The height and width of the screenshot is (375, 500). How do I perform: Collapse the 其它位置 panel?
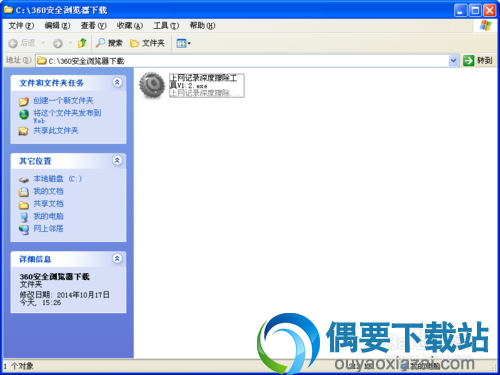(117, 160)
